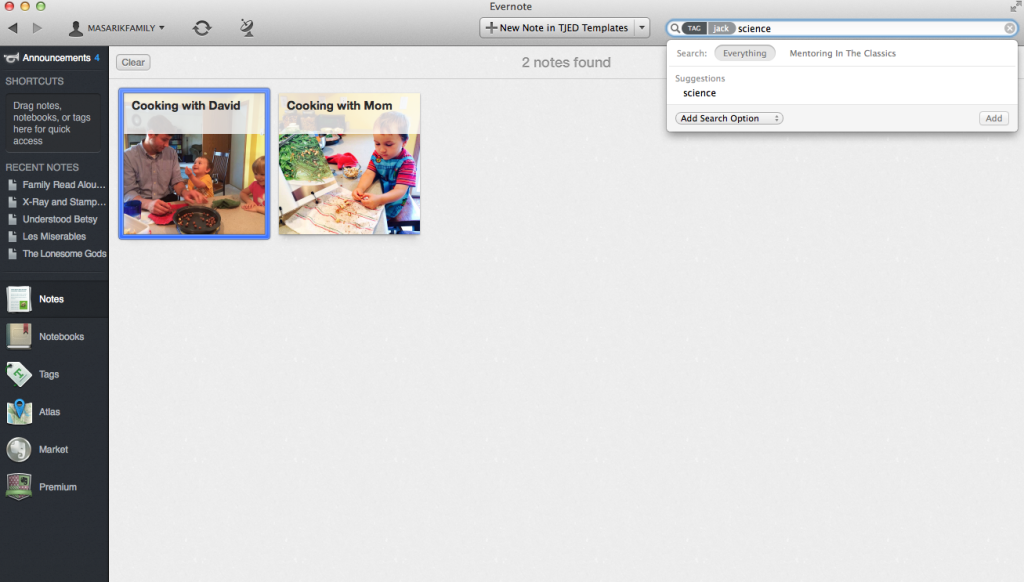Select Everything search scope
The height and width of the screenshot is (582, 1024).
(x=744, y=53)
